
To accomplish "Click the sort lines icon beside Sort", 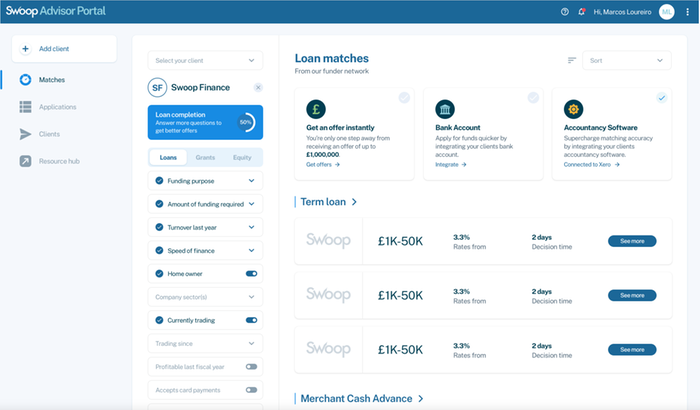I will pos(572,60).
